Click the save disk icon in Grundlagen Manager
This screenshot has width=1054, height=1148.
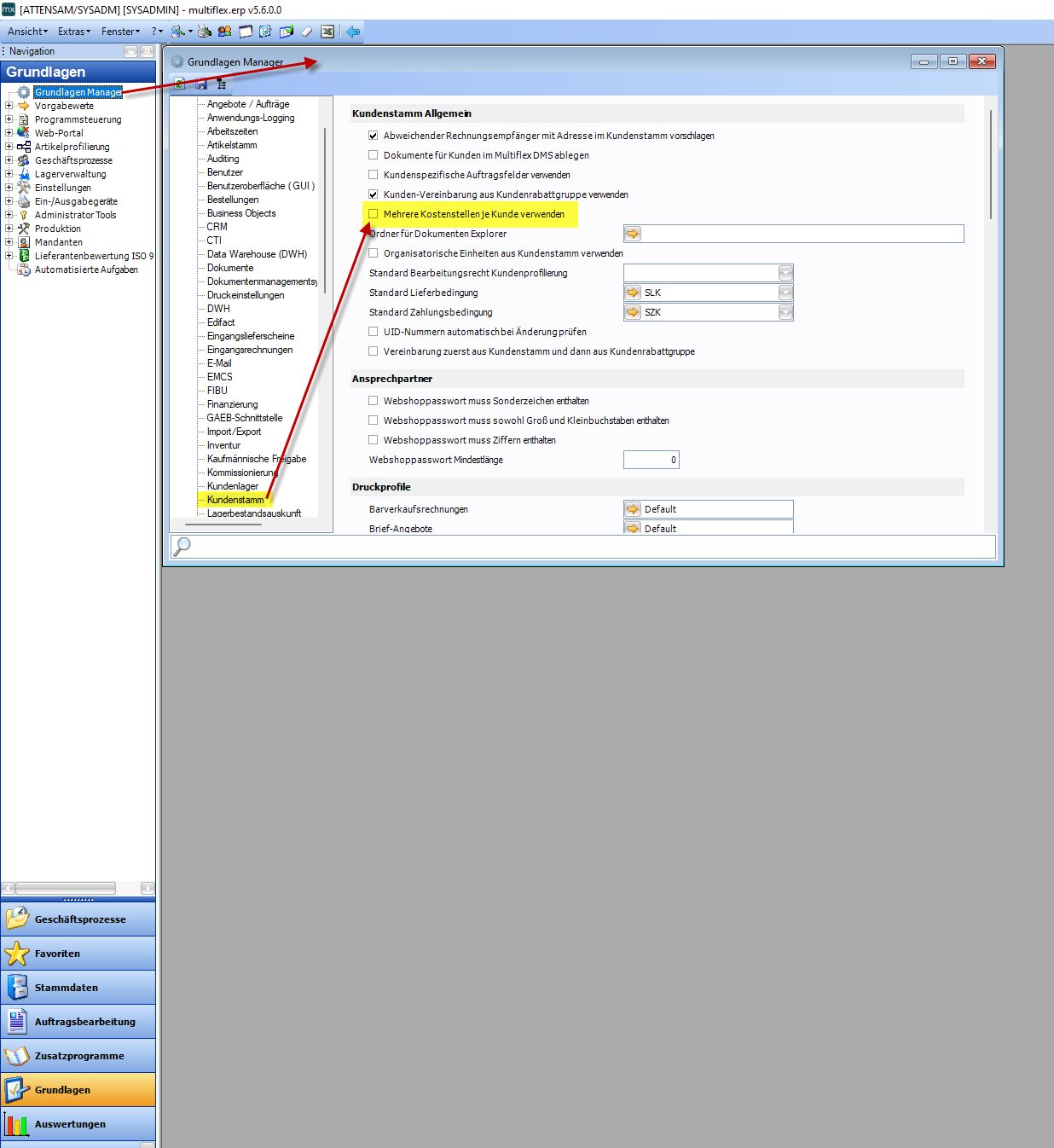click(201, 84)
